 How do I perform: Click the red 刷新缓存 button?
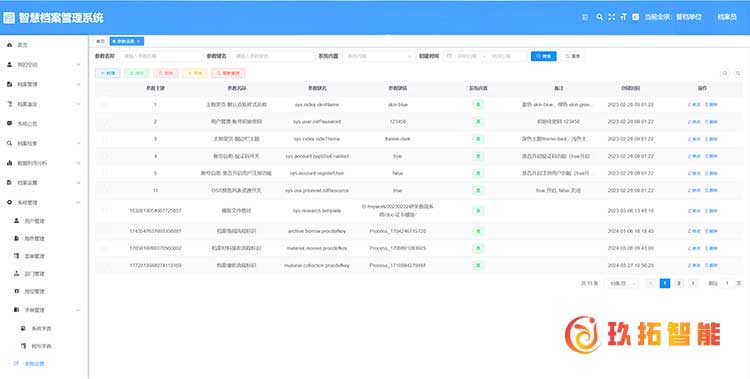tap(228, 73)
